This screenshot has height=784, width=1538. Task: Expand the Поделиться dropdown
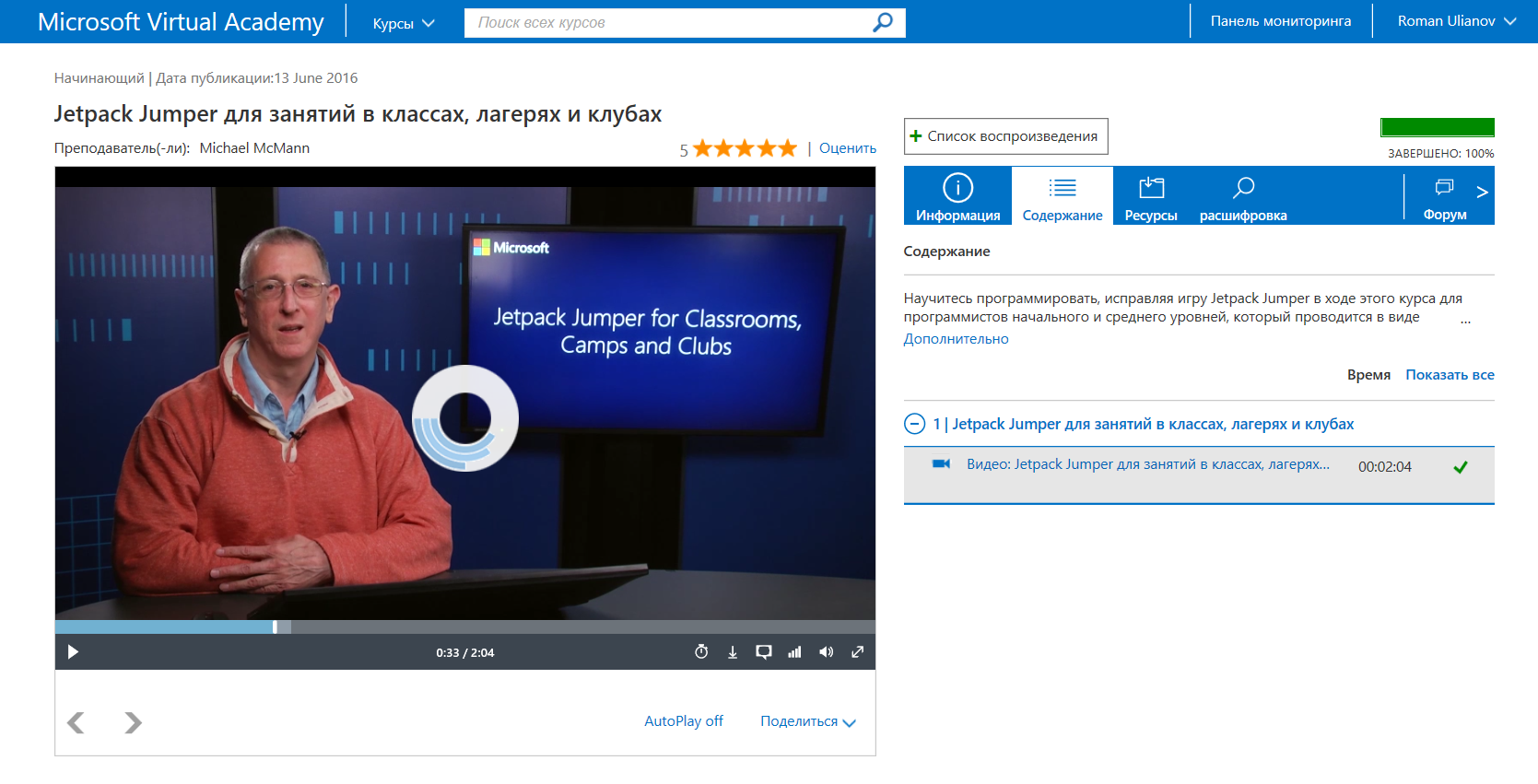(808, 721)
